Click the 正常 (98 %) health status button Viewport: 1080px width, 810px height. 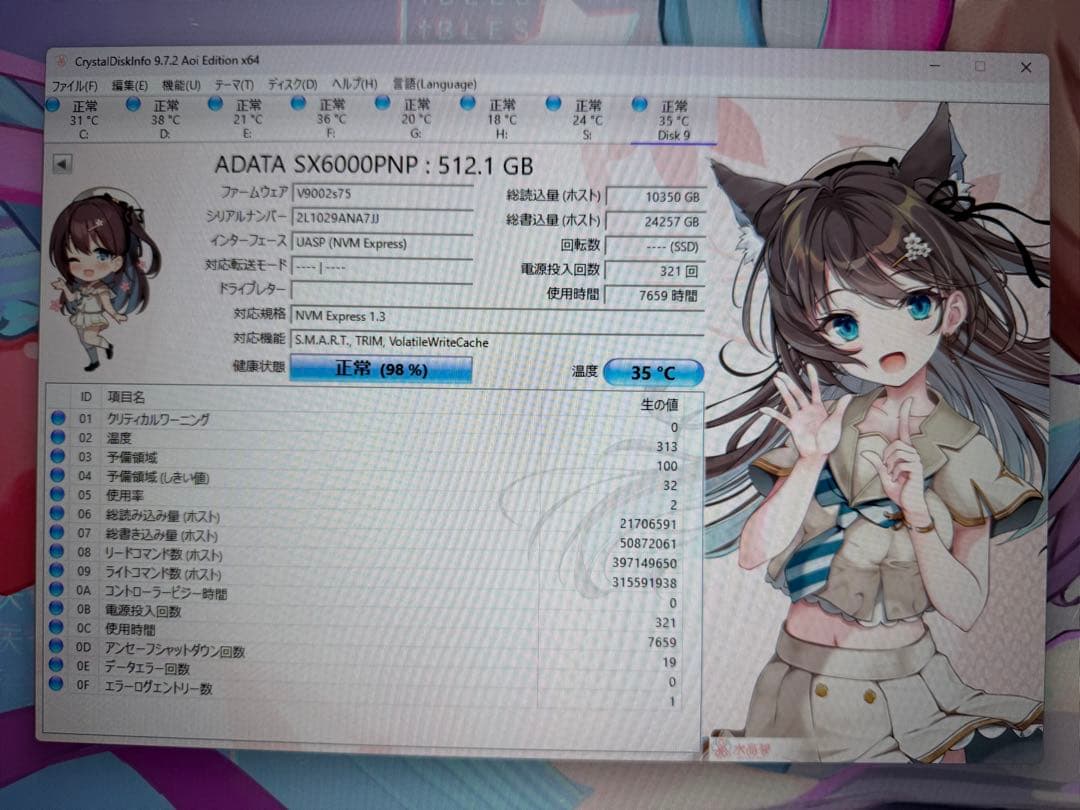[381, 369]
